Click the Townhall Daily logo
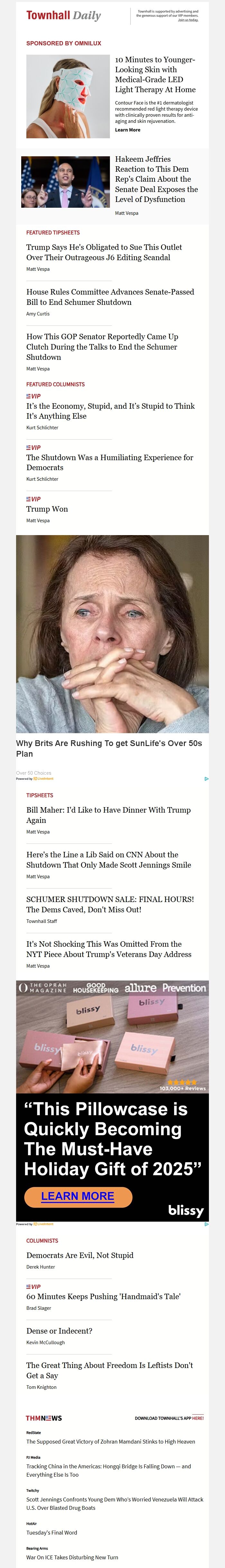The image size is (225, 1568). click(63, 15)
